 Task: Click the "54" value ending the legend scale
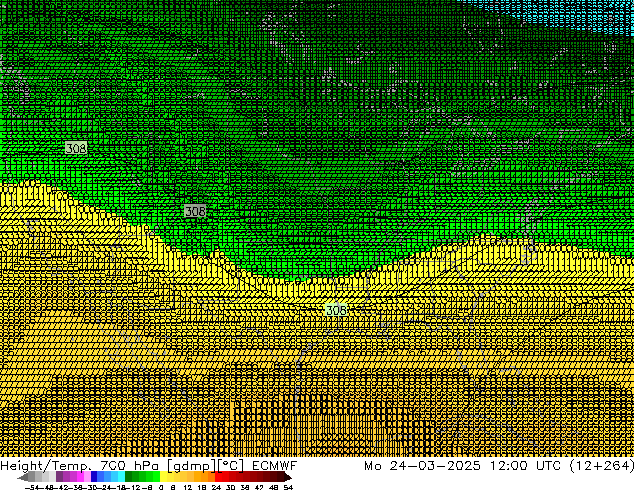coord(288,487)
